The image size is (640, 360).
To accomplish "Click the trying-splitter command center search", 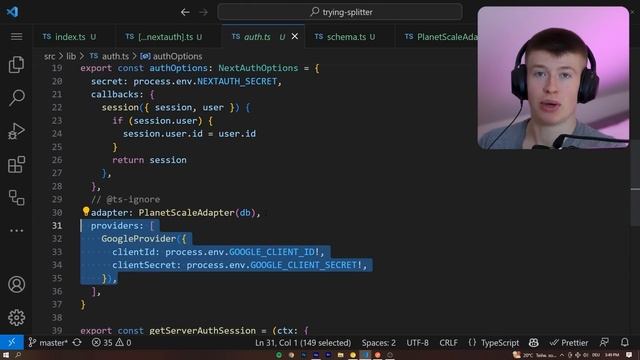I will 340,12.
